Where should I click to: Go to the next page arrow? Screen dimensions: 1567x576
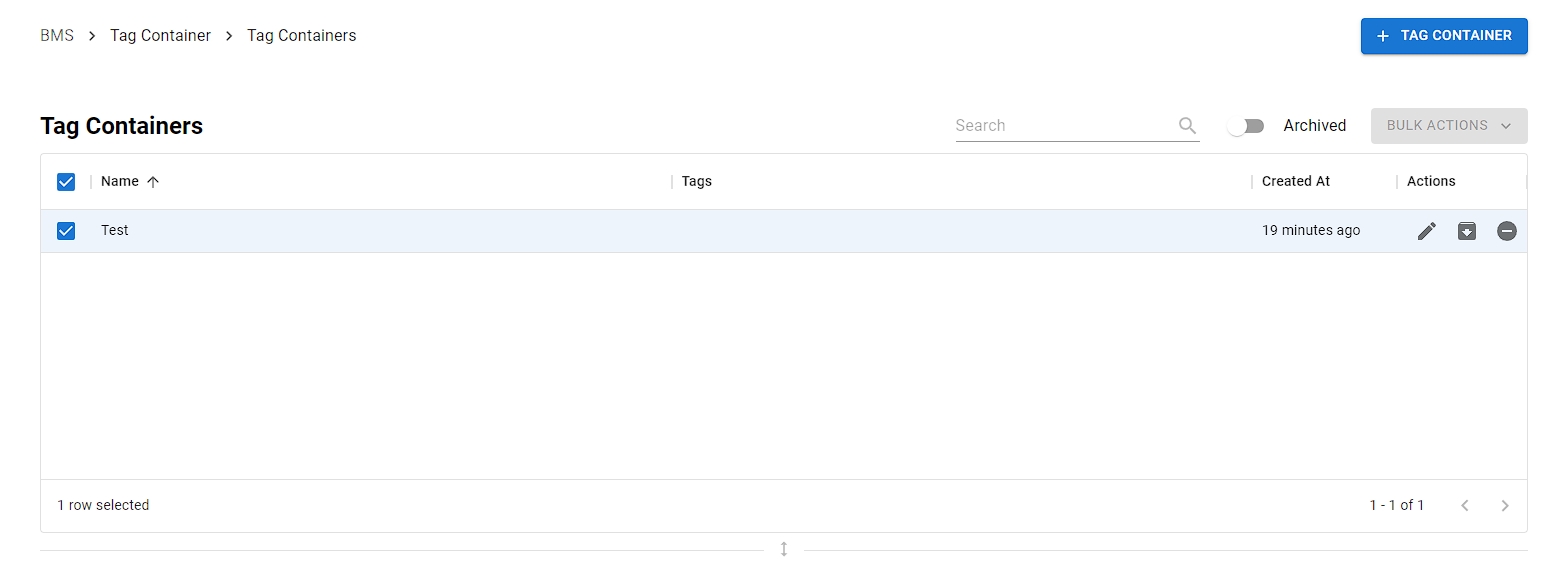(x=1505, y=506)
